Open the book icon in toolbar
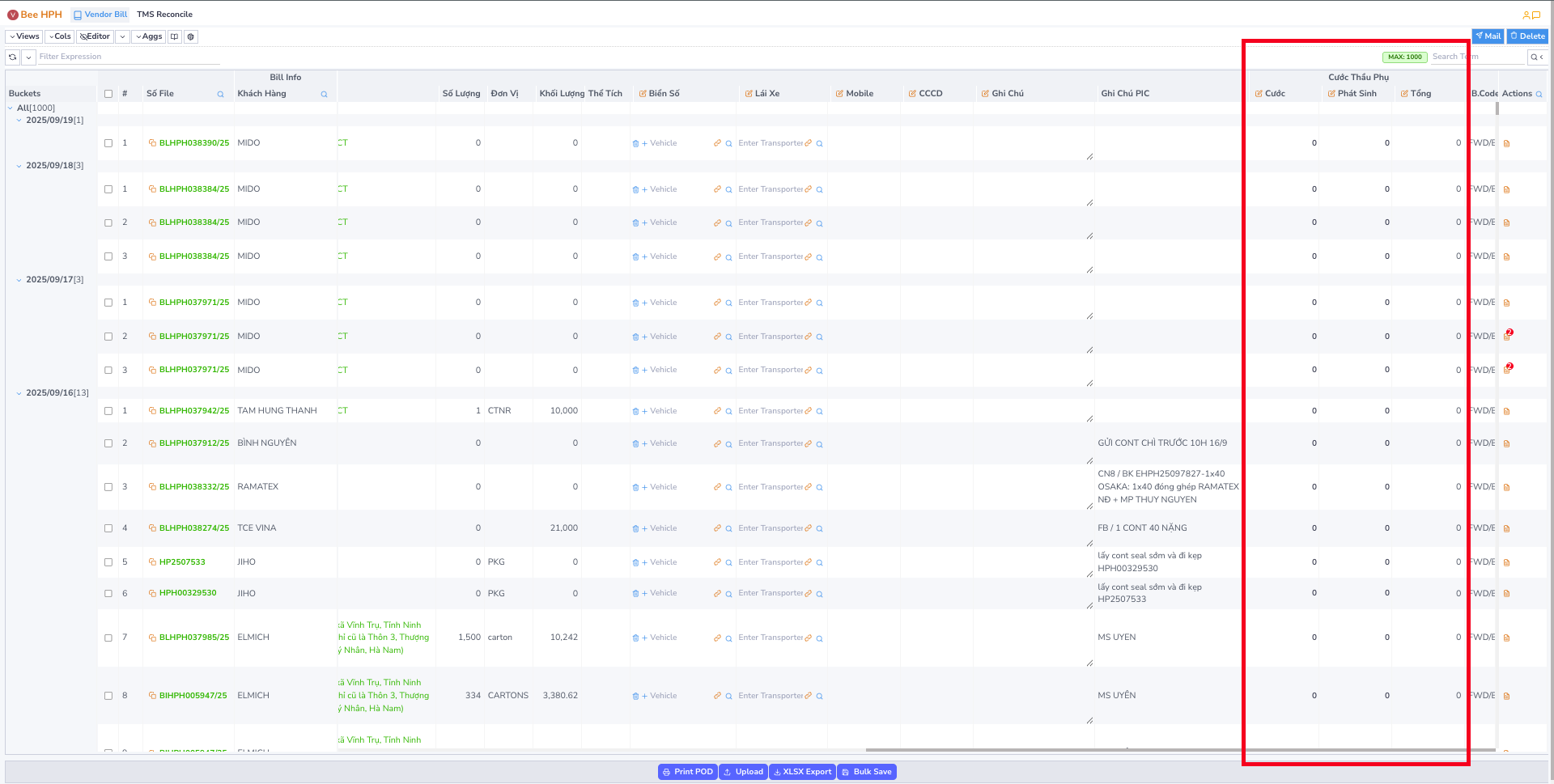 175,36
